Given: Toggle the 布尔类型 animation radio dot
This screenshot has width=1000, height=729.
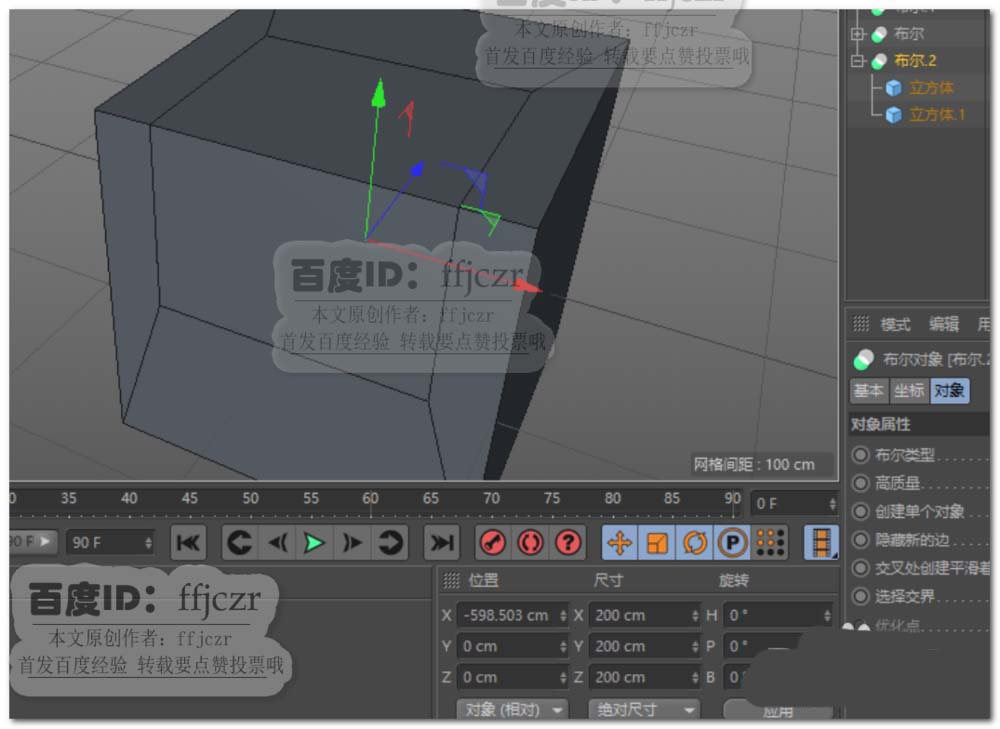Looking at the screenshot, I should [860, 455].
